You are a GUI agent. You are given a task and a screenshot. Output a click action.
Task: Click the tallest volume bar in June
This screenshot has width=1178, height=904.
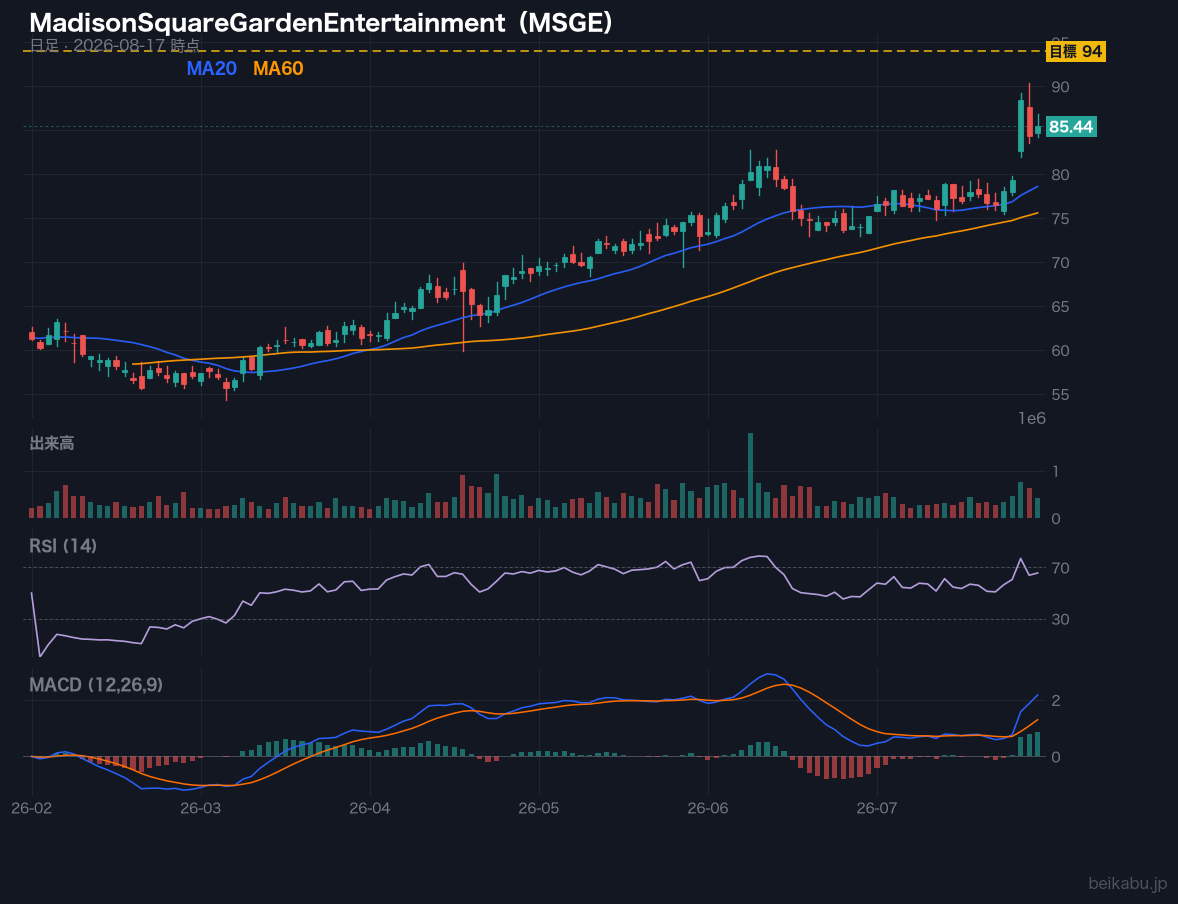(x=750, y=475)
